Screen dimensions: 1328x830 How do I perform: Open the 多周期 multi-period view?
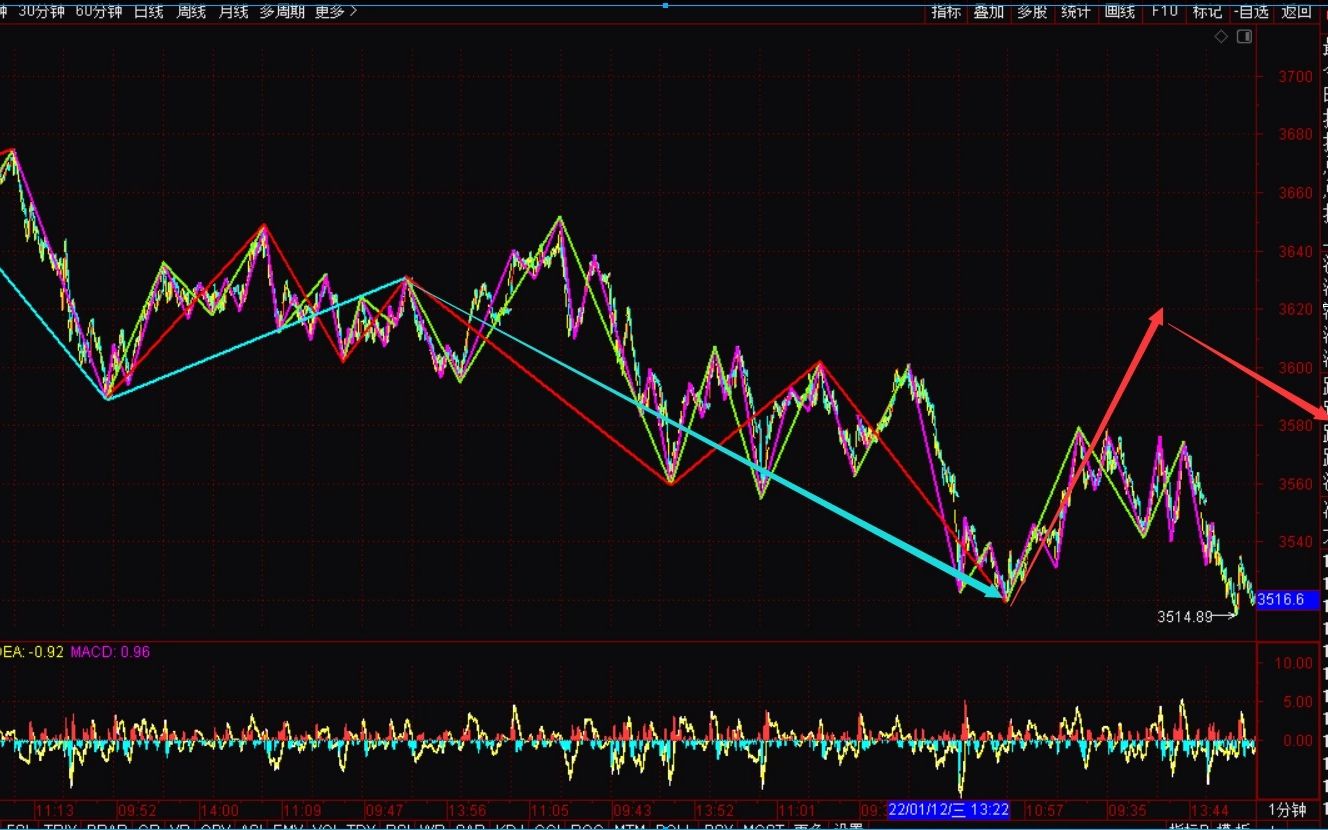[282, 12]
